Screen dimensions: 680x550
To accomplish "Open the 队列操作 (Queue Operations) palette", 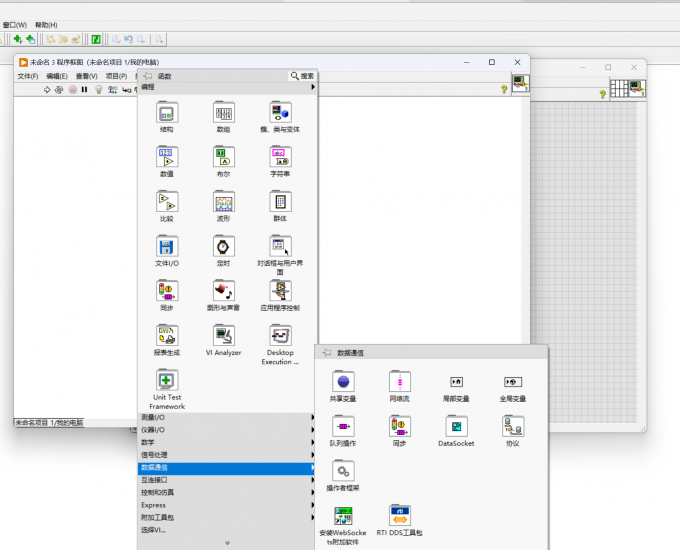I will point(343,426).
